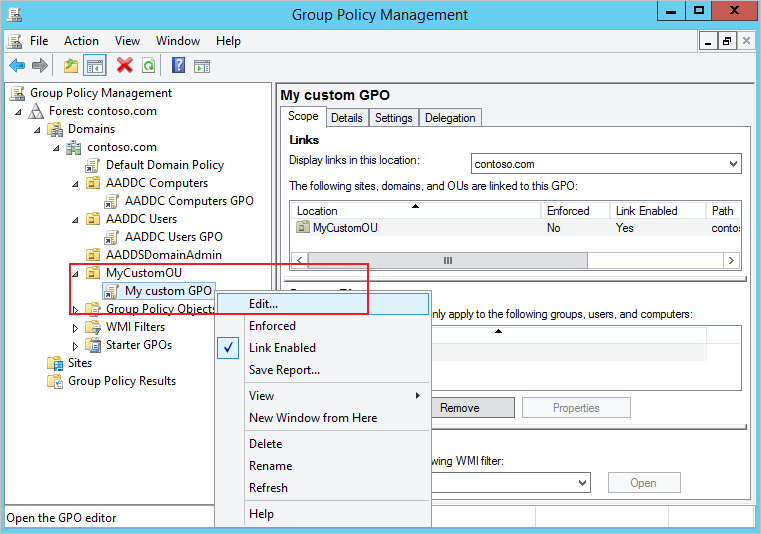Open the Window menu
Viewport: 761px width, 534px height.
click(178, 41)
